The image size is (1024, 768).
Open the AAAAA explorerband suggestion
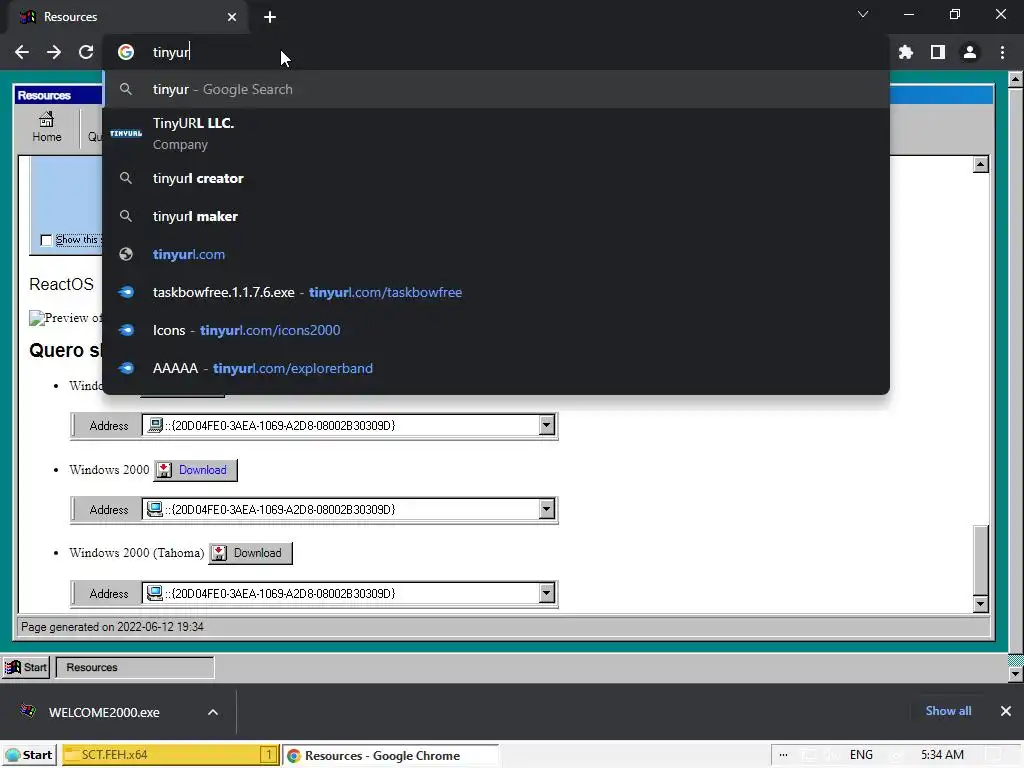coord(496,368)
